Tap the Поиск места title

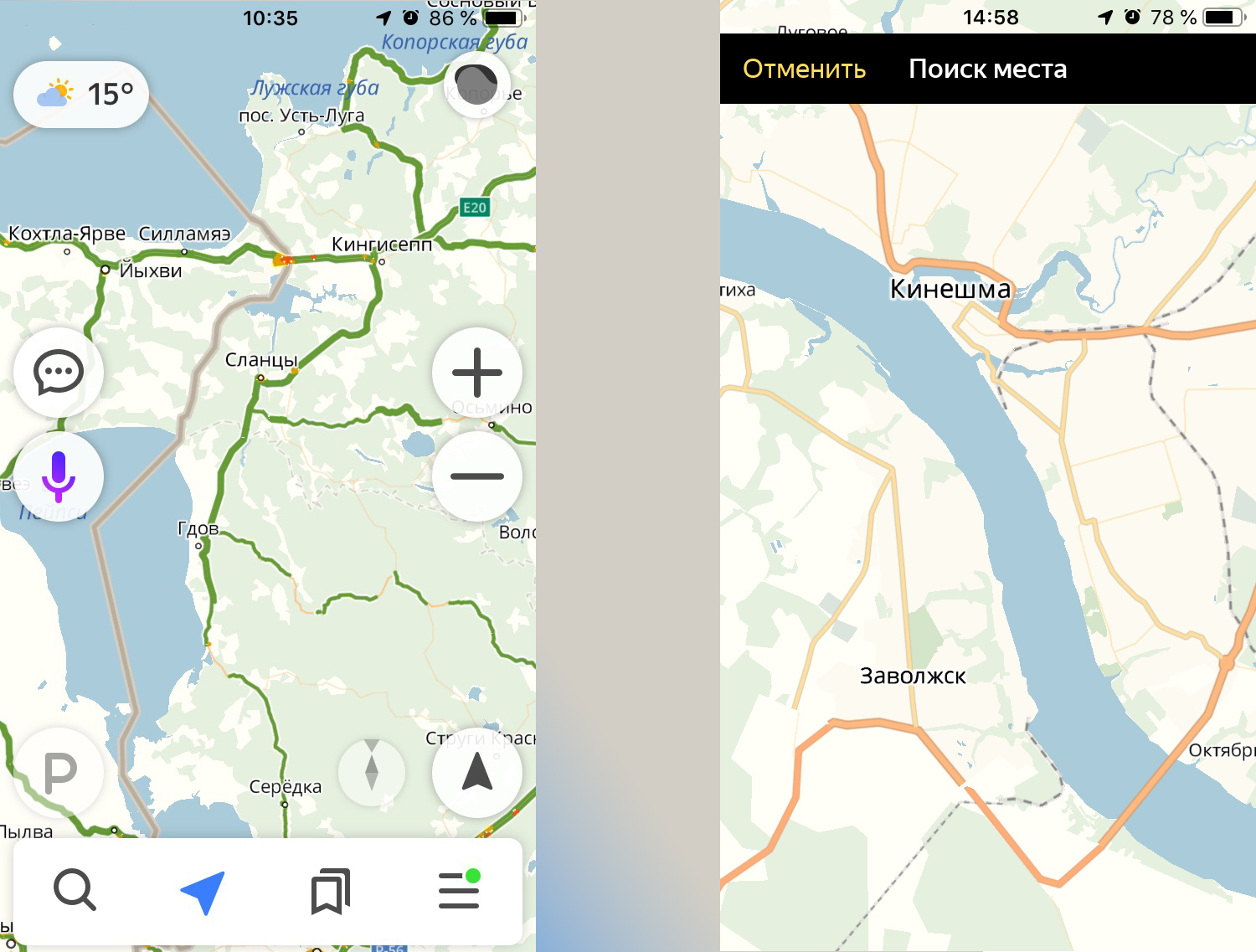click(x=988, y=69)
